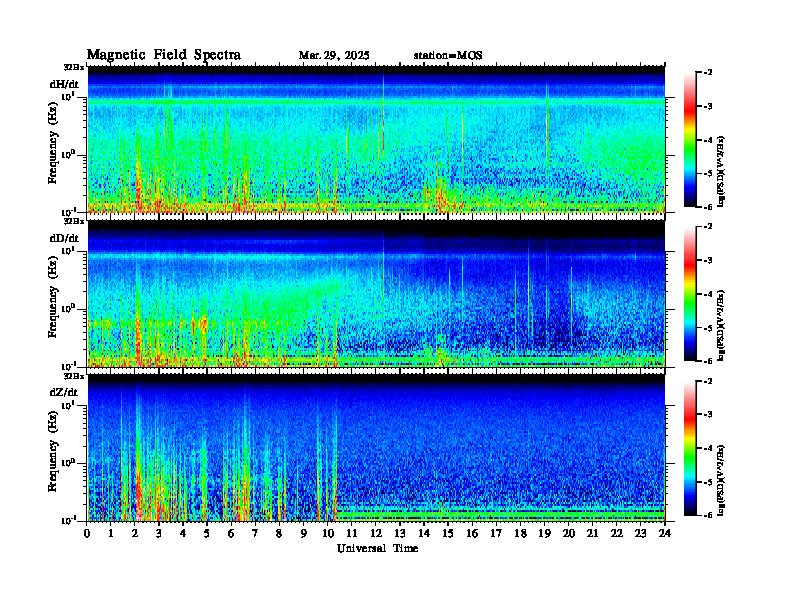Click hour '11' on the time axis
The height and width of the screenshot is (612, 792).
[352, 533]
